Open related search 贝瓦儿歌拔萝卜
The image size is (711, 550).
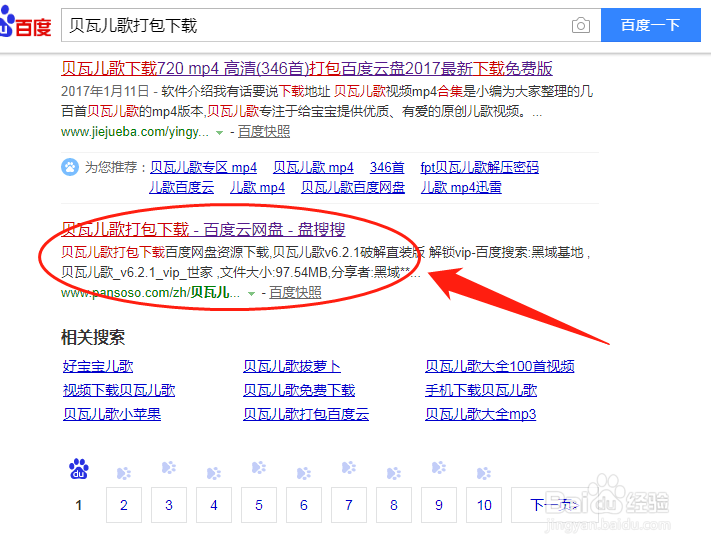(292, 366)
